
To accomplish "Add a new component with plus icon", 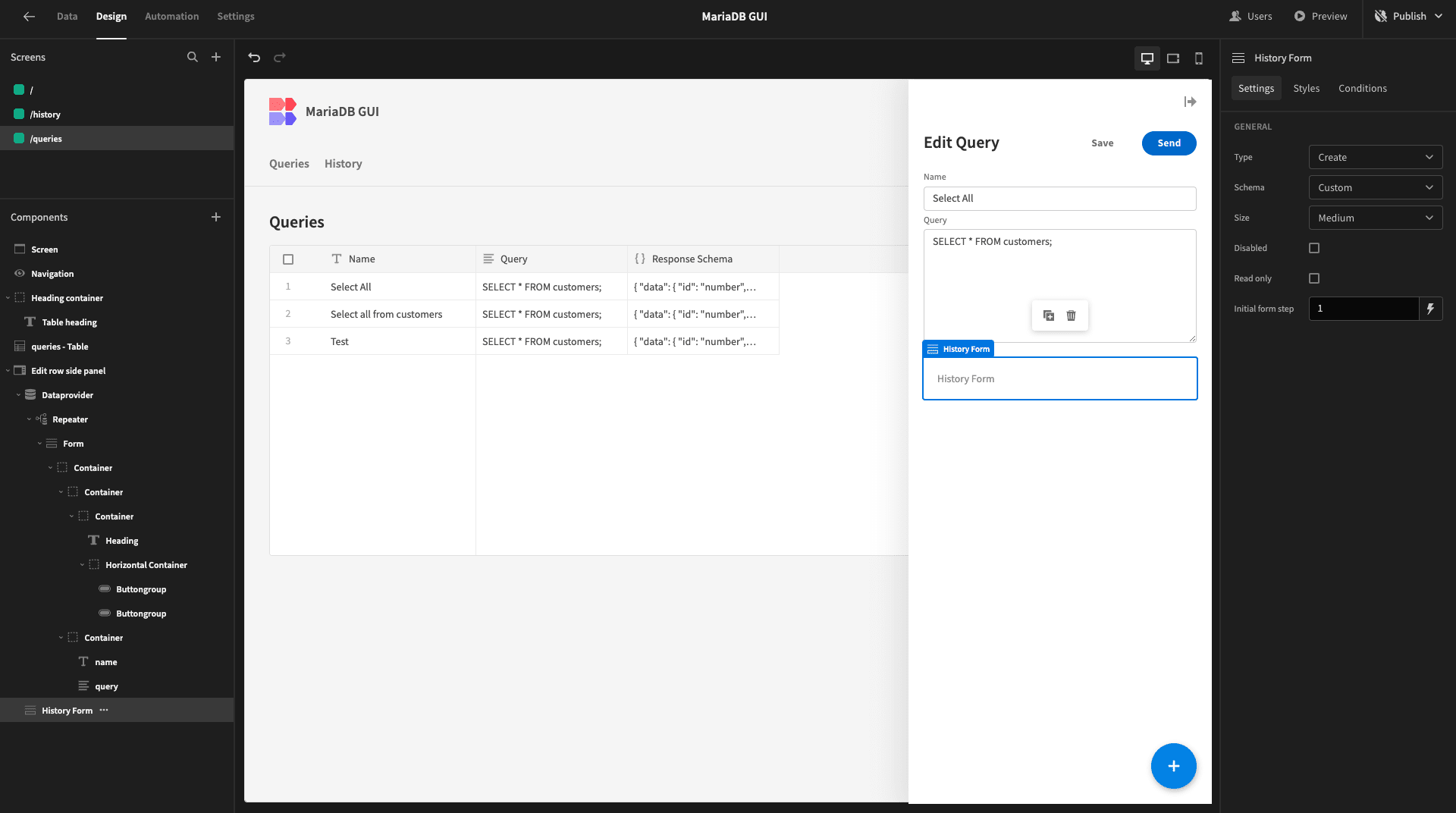I will [216, 217].
